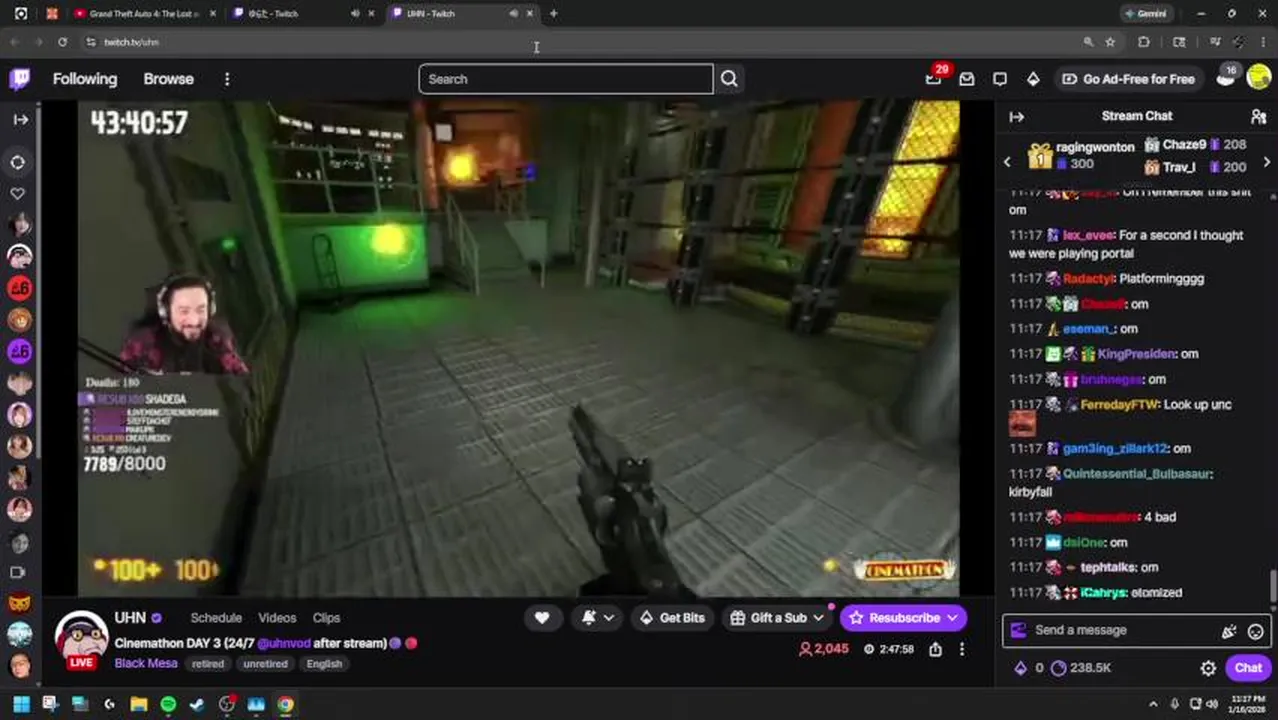Open the Windows Start menu
1278x720 pixels.
coord(20,704)
